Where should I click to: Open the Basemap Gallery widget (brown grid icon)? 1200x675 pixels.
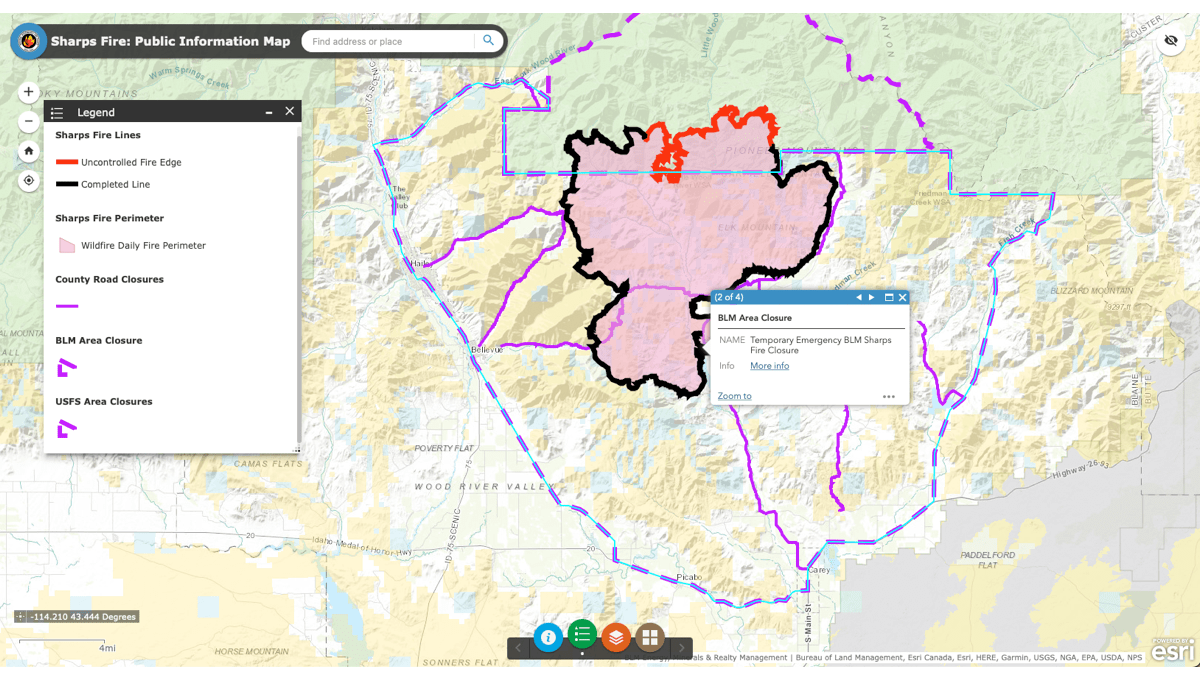(x=650, y=636)
